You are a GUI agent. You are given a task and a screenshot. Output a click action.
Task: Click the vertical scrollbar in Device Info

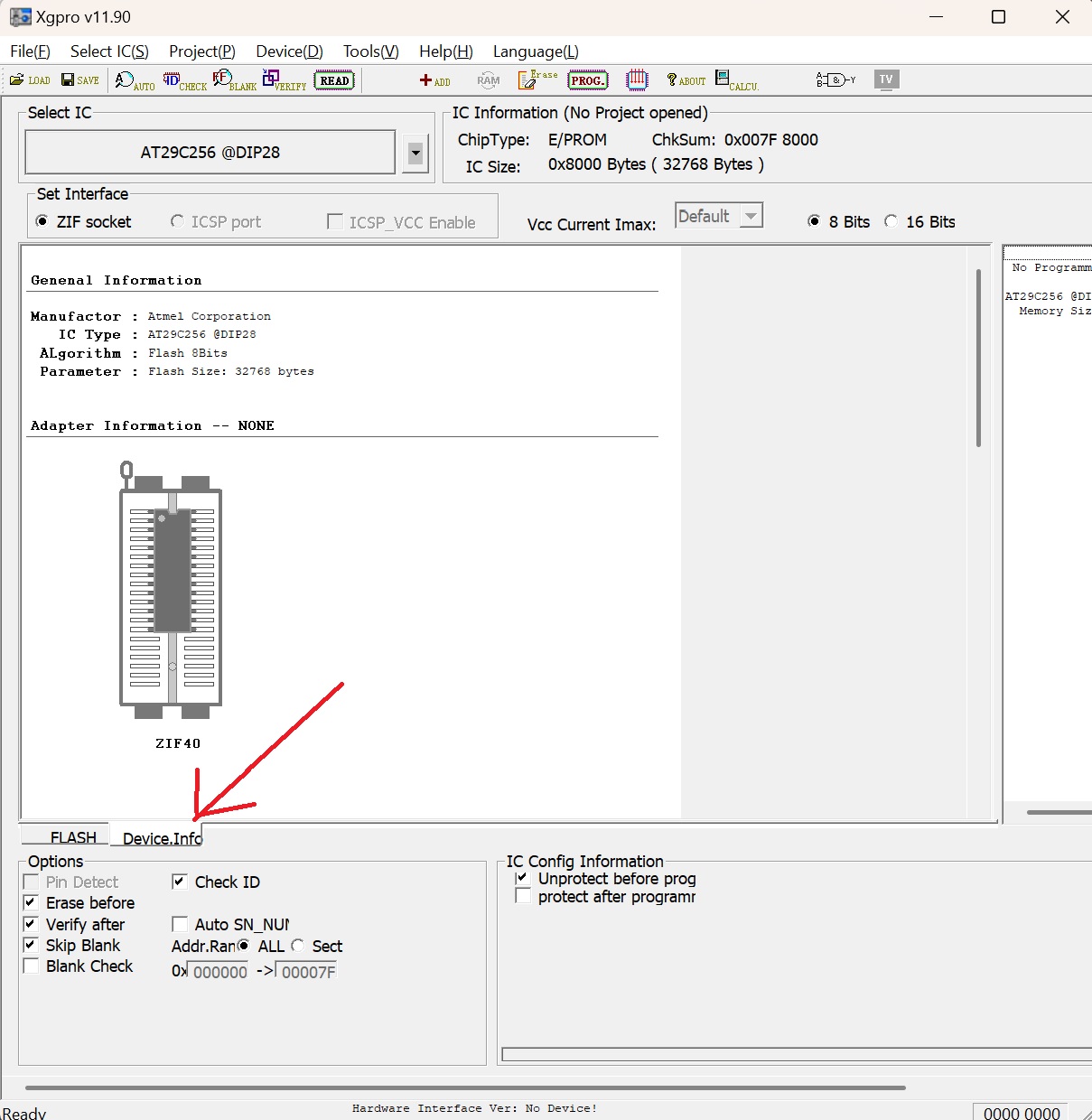click(x=978, y=358)
